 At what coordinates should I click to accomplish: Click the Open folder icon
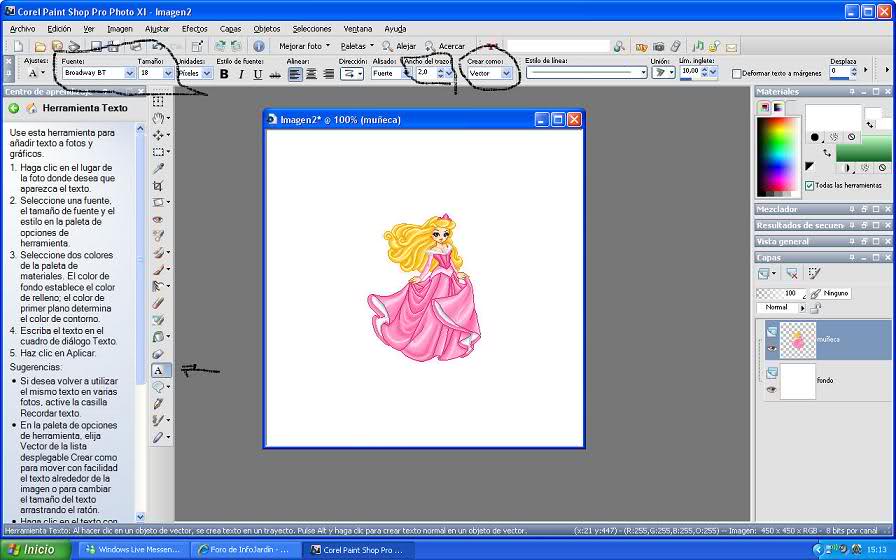40,46
